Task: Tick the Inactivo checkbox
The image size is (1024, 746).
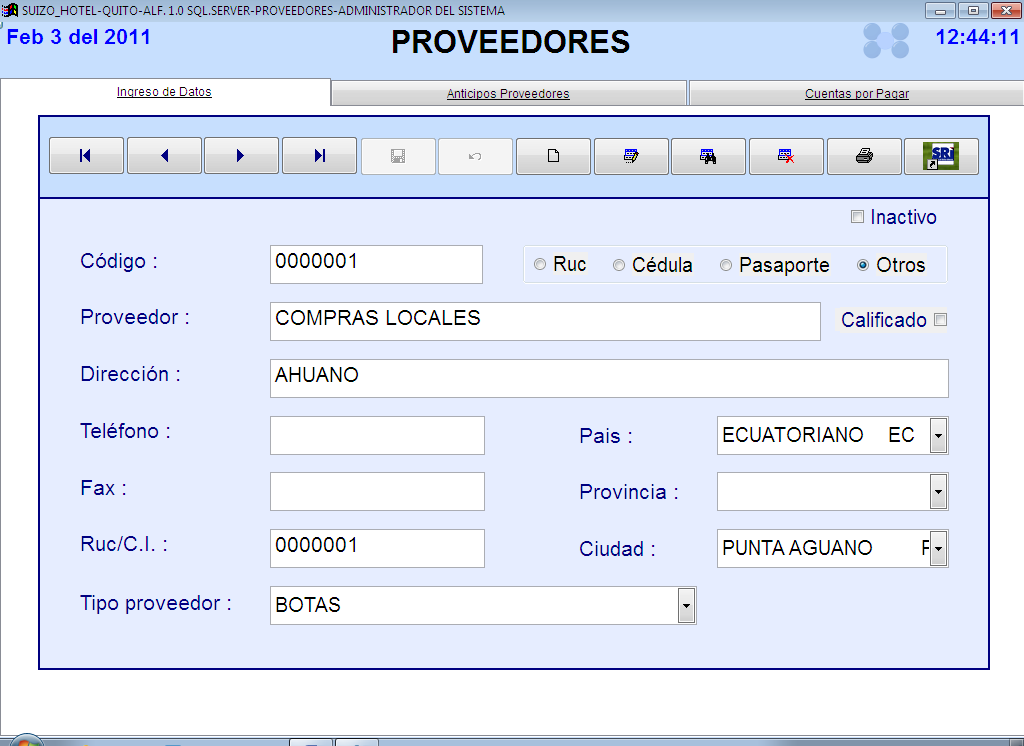Action: (857, 217)
